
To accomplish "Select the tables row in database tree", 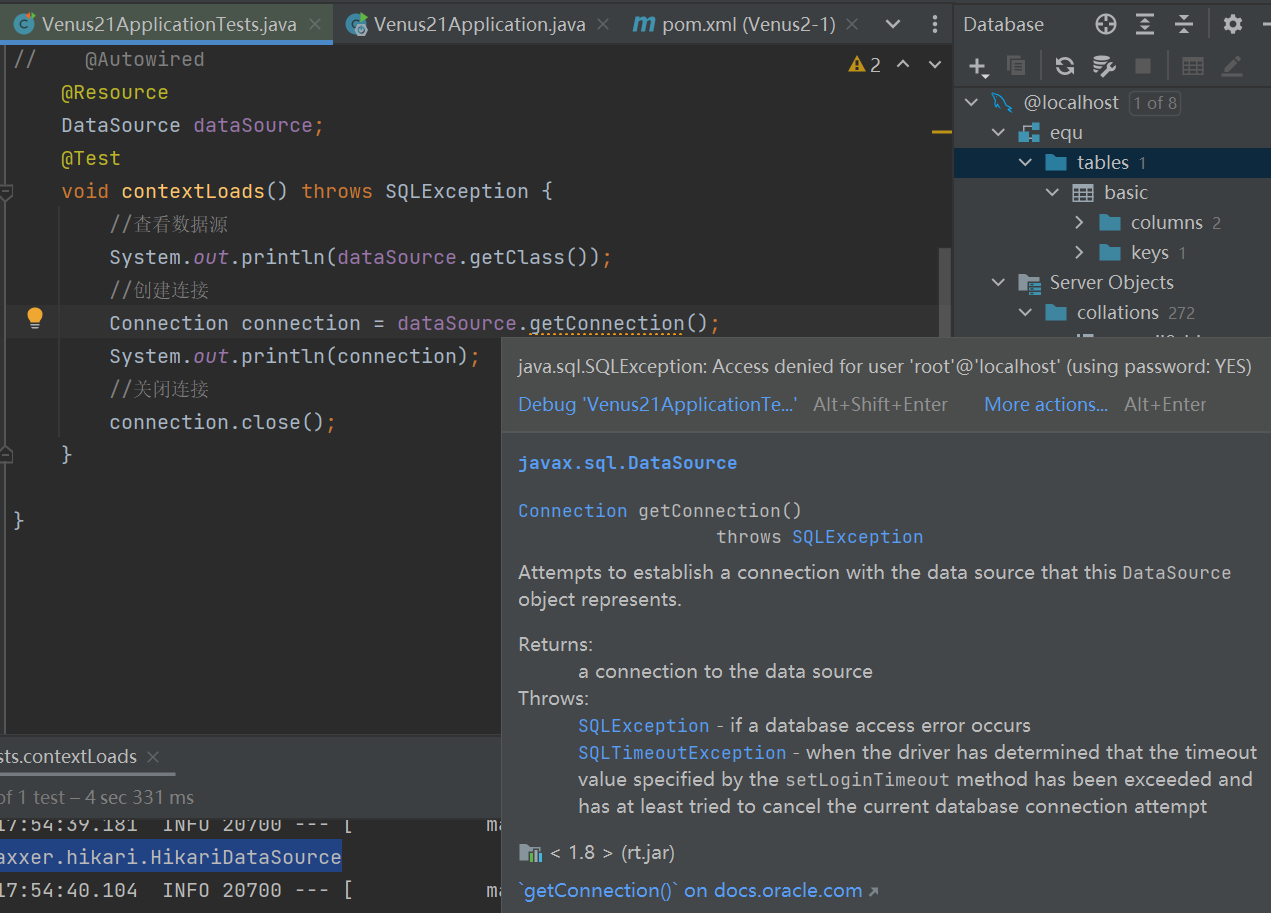I will 1112,162.
